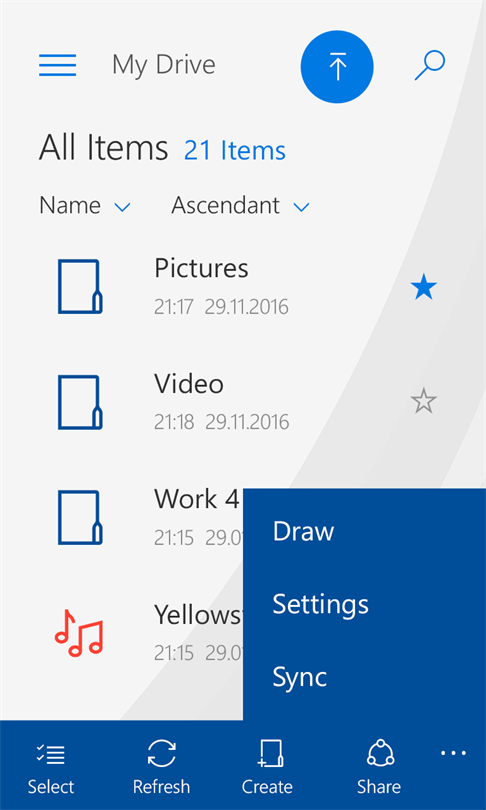Refresh the file list
The image size is (486, 810).
click(x=162, y=753)
